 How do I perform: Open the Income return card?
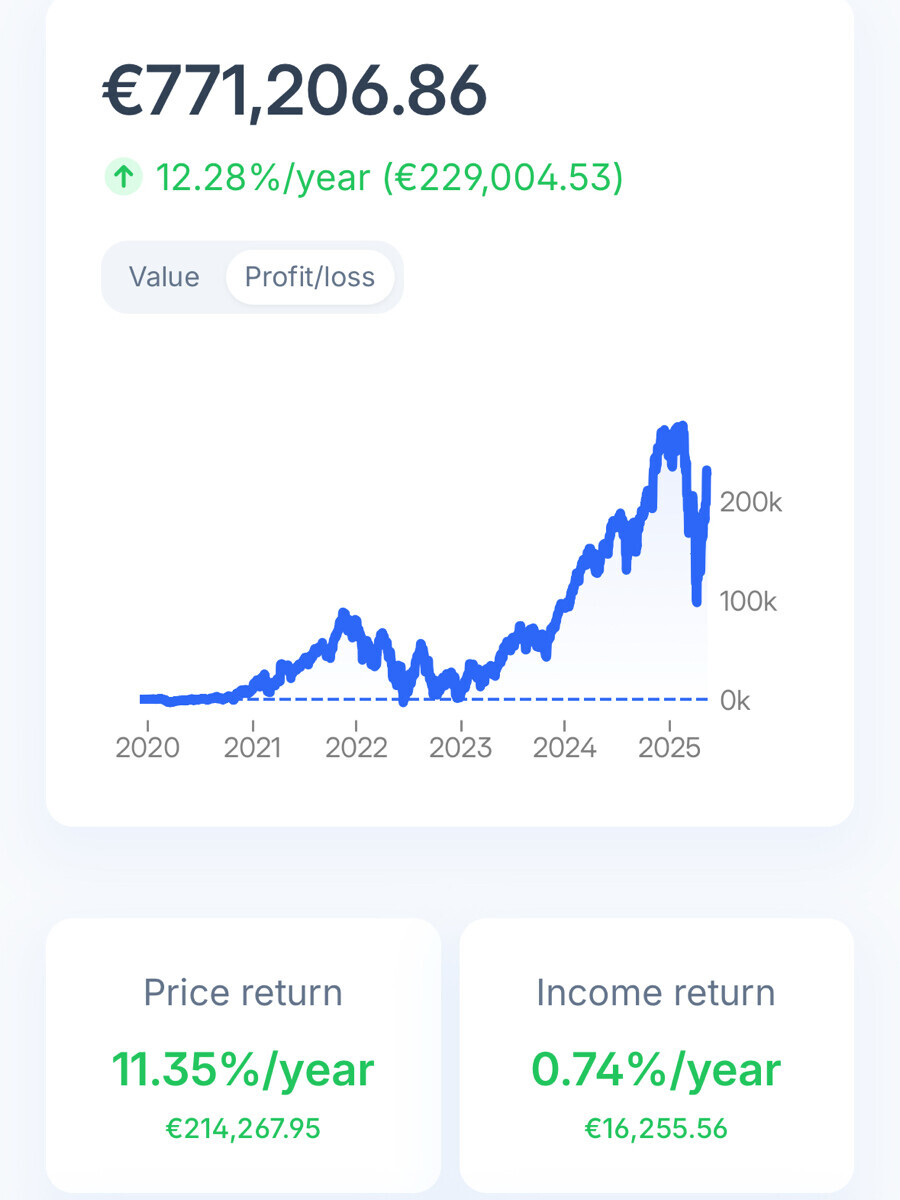tap(656, 1055)
